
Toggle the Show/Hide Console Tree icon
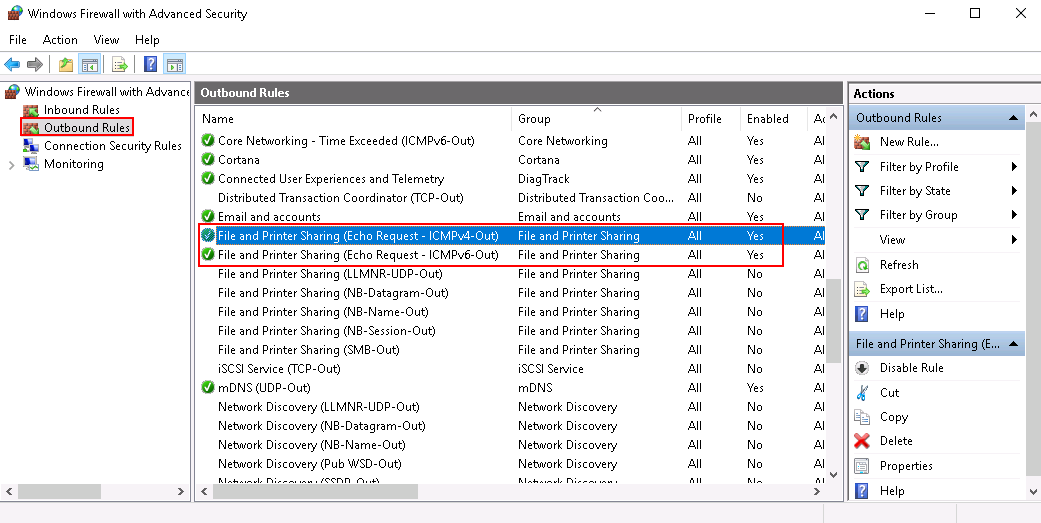click(x=89, y=64)
